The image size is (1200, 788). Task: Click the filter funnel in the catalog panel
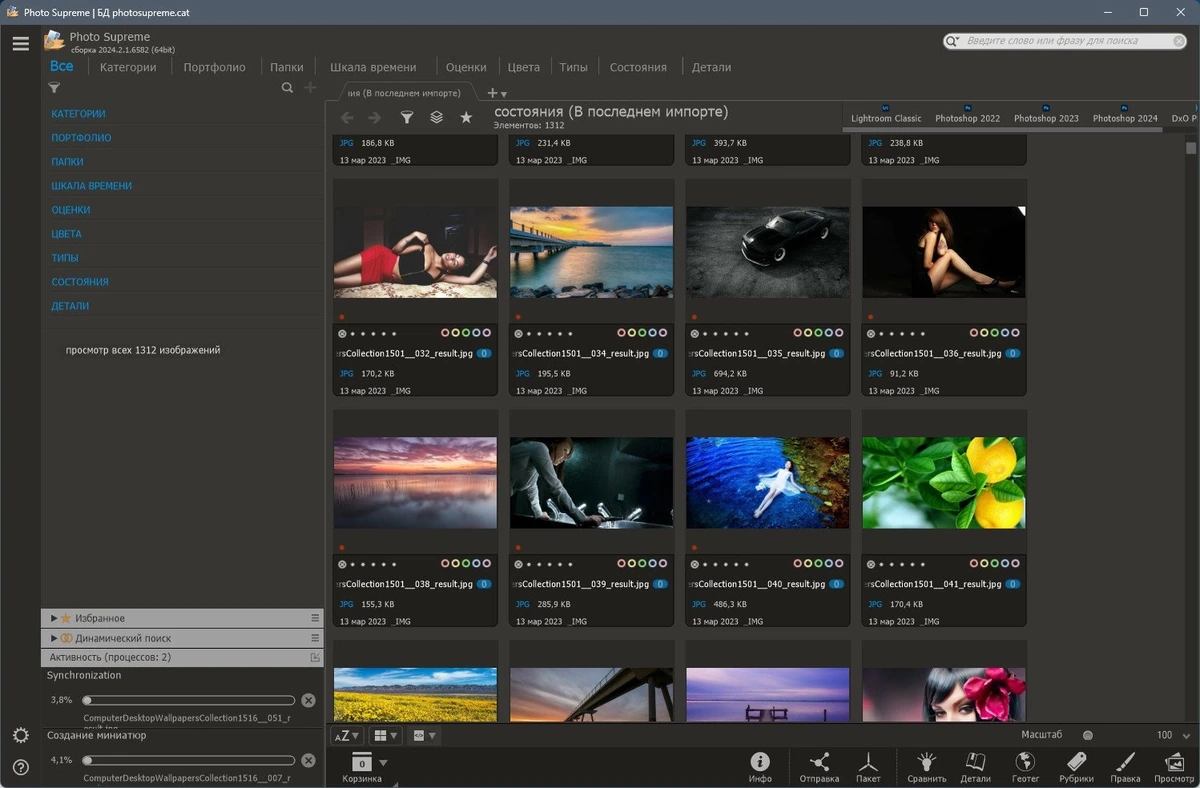point(55,88)
